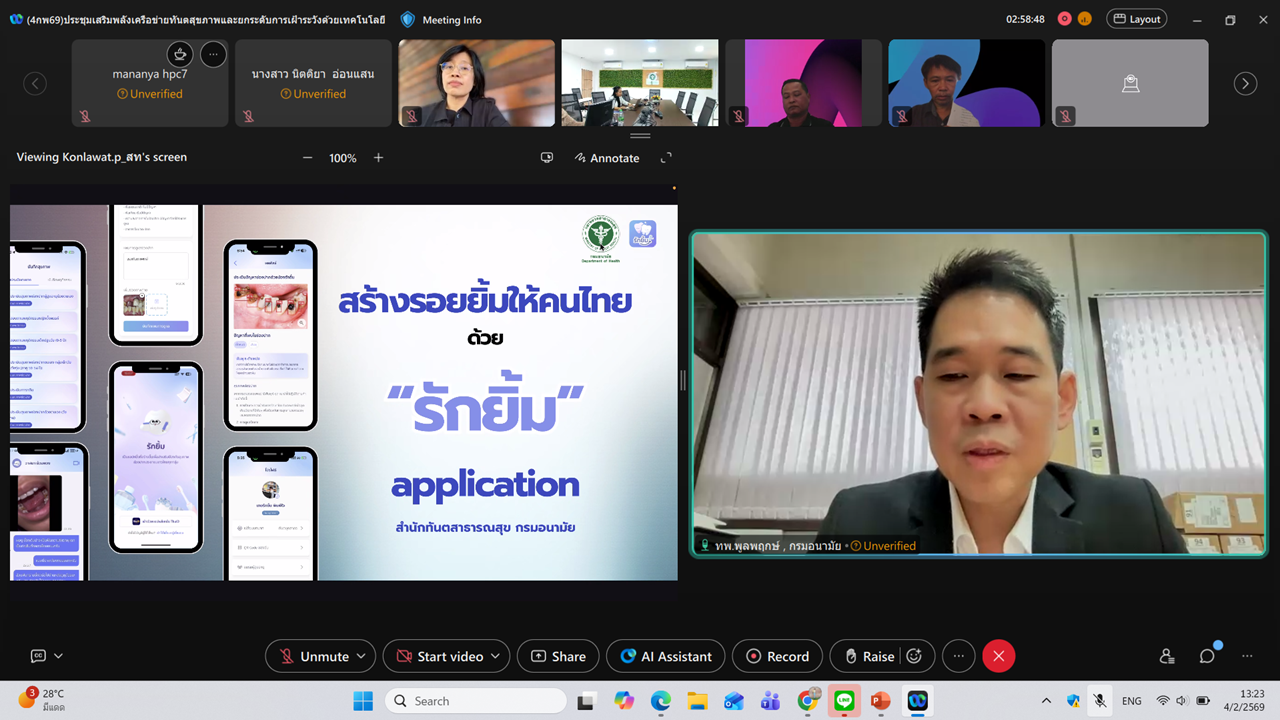Zoom in shared screen with plus button
The height and width of the screenshot is (720, 1280).
click(x=378, y=158)
